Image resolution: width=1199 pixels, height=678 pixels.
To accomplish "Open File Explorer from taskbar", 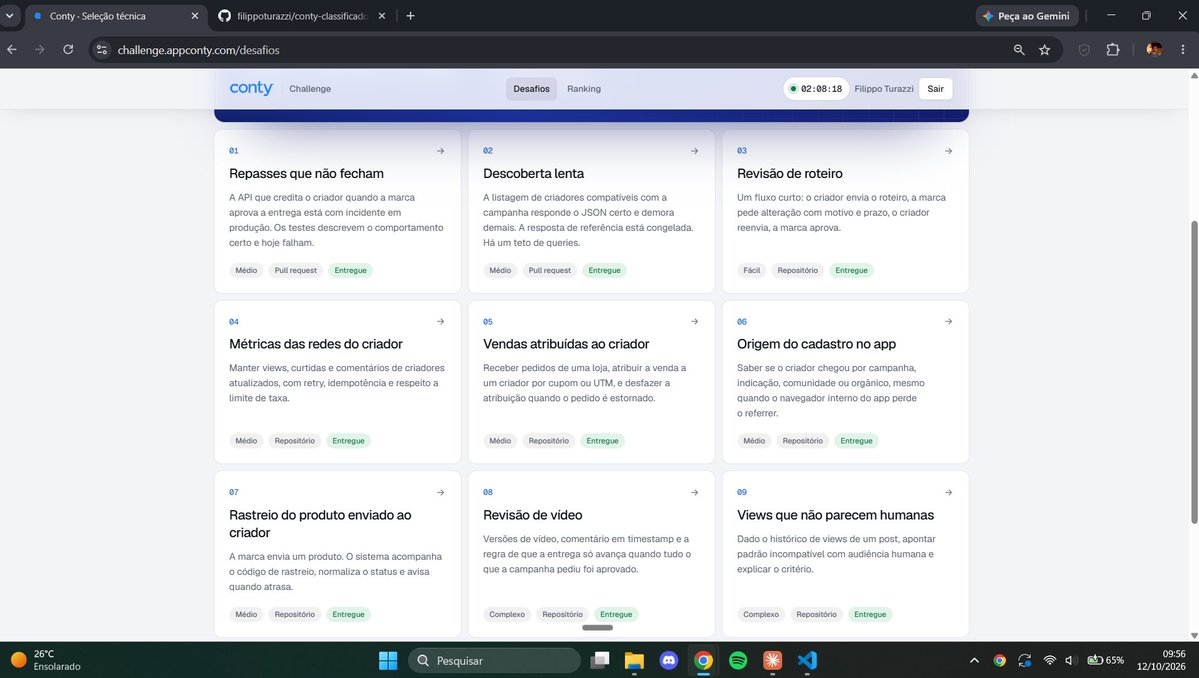I will point(634,660).
